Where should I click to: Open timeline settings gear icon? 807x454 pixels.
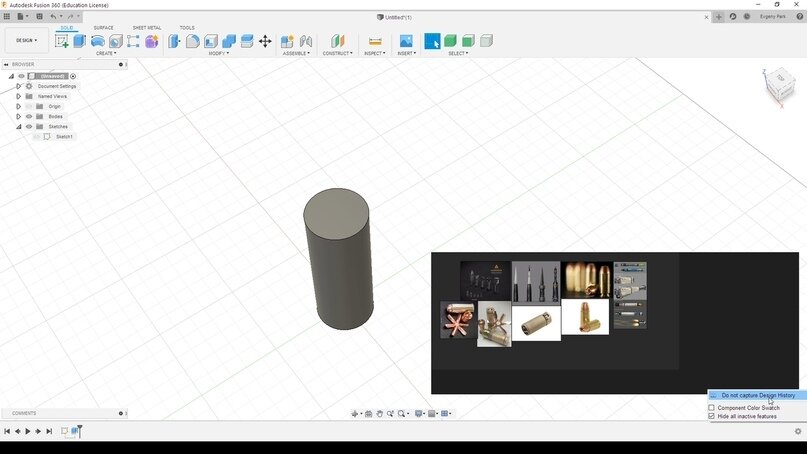point(798,431)
